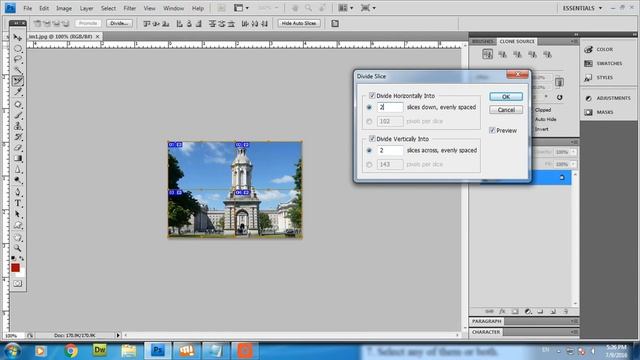Open the Filter menu
The image size is (640, 360).
(129, 8)
